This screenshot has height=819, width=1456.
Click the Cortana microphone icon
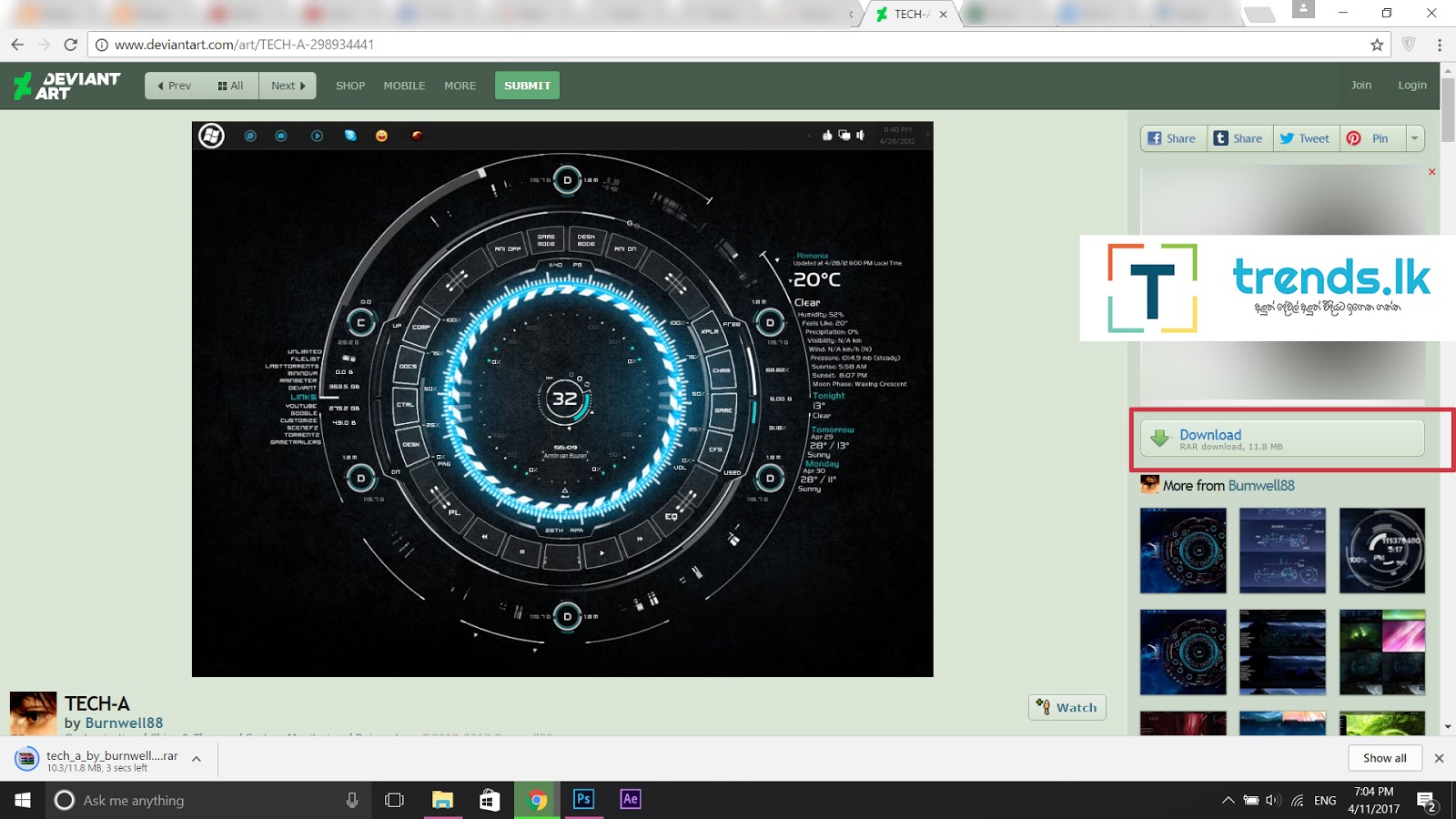351,800
